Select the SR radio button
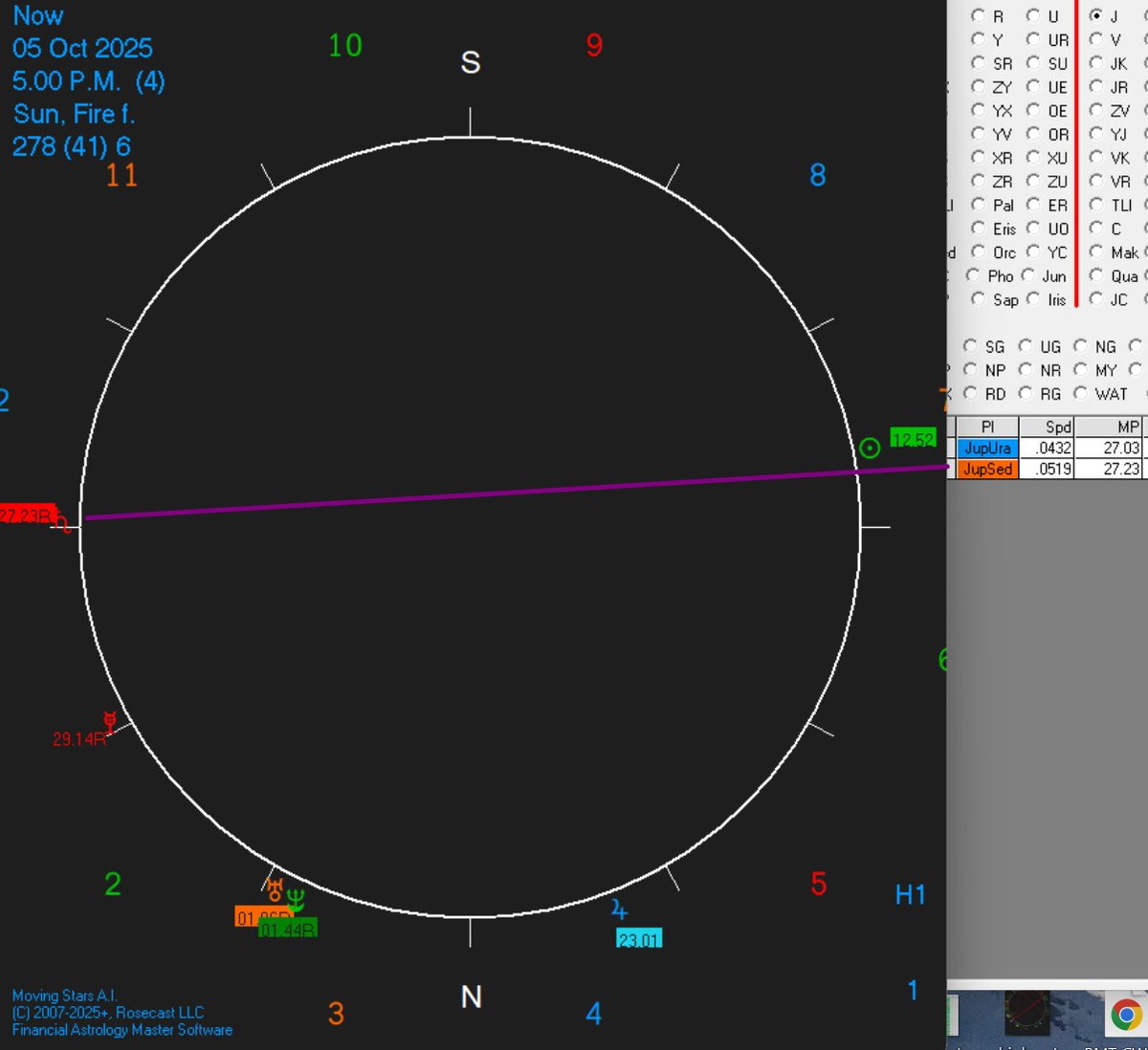The image size is (1148, 1050). click(978, 63)
